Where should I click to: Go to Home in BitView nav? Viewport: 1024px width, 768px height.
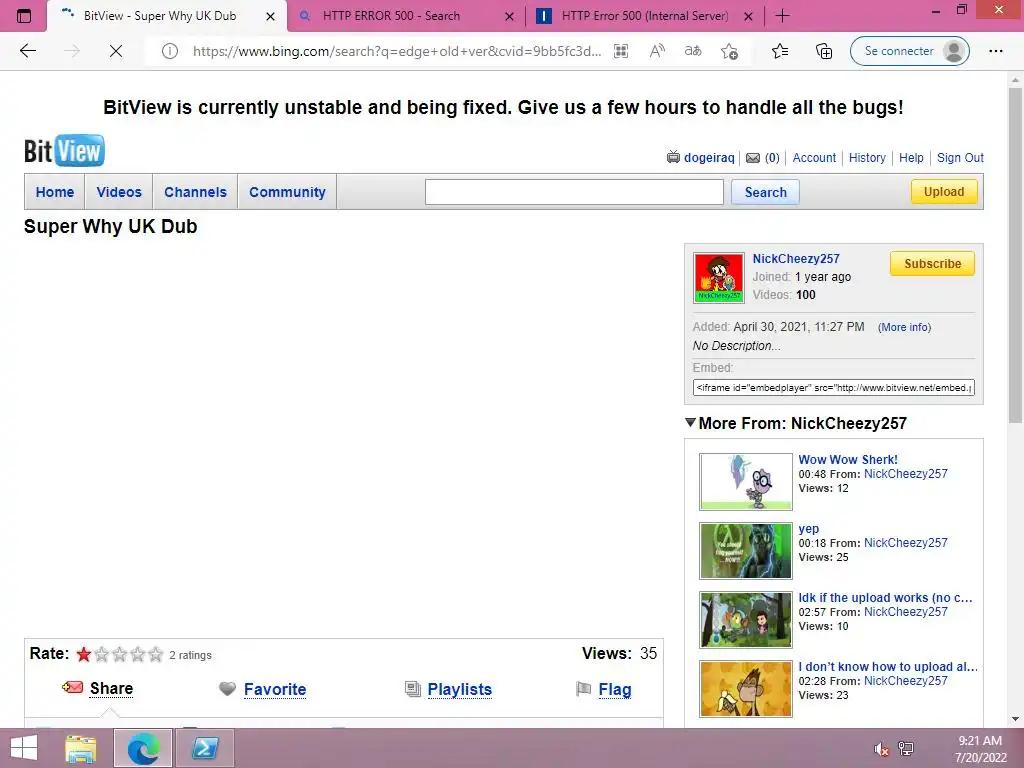pyautogui.click(x=55, y=192)
